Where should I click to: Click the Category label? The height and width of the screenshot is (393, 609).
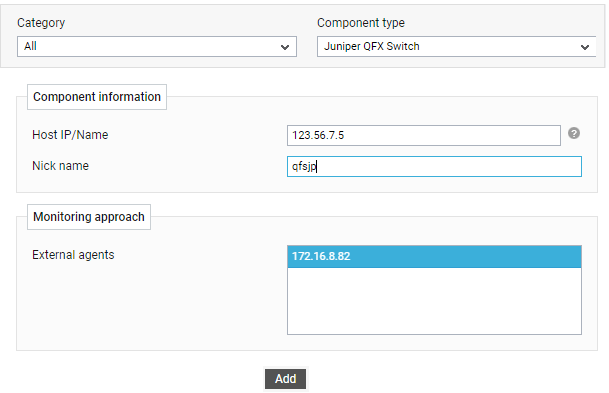[41, 23]
